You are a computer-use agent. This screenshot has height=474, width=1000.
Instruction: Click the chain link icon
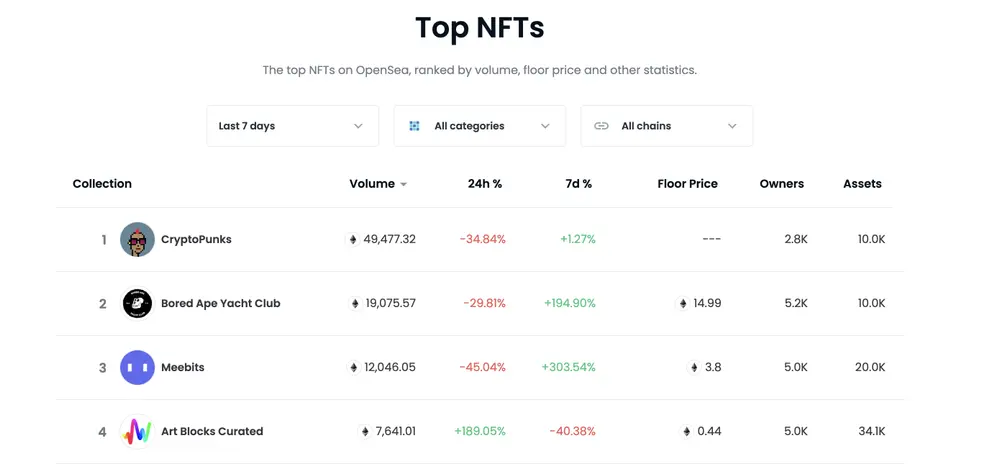(601, 126)
